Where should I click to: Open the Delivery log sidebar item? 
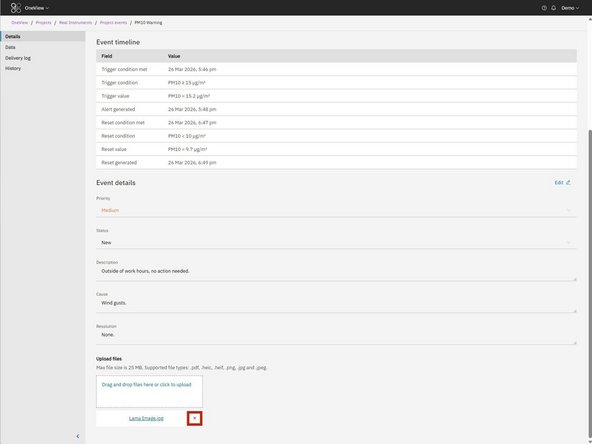tap(43, 58)
